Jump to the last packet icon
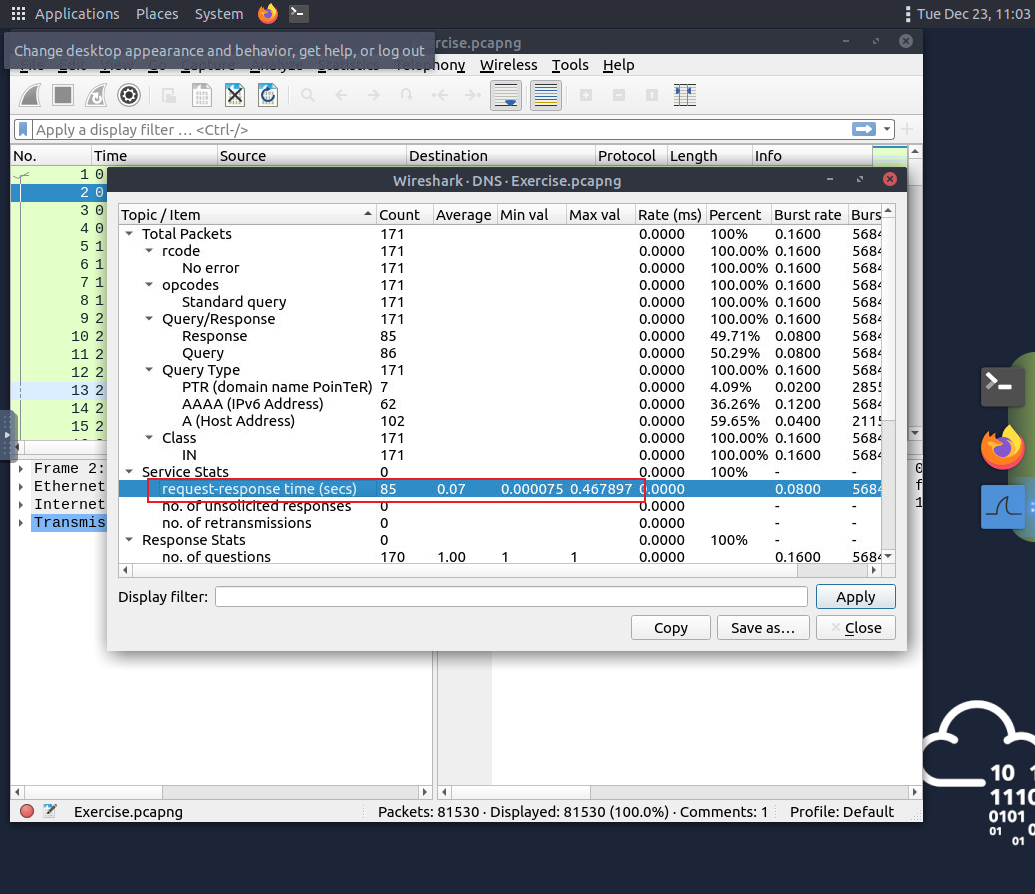Viewport: 1035px width, 894px height. click(473, 96)
